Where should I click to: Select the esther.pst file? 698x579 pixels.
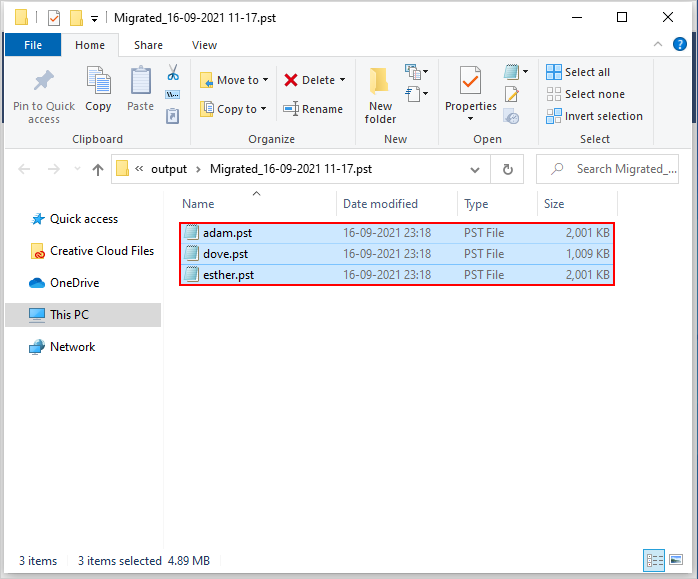(x=397, y=275)
